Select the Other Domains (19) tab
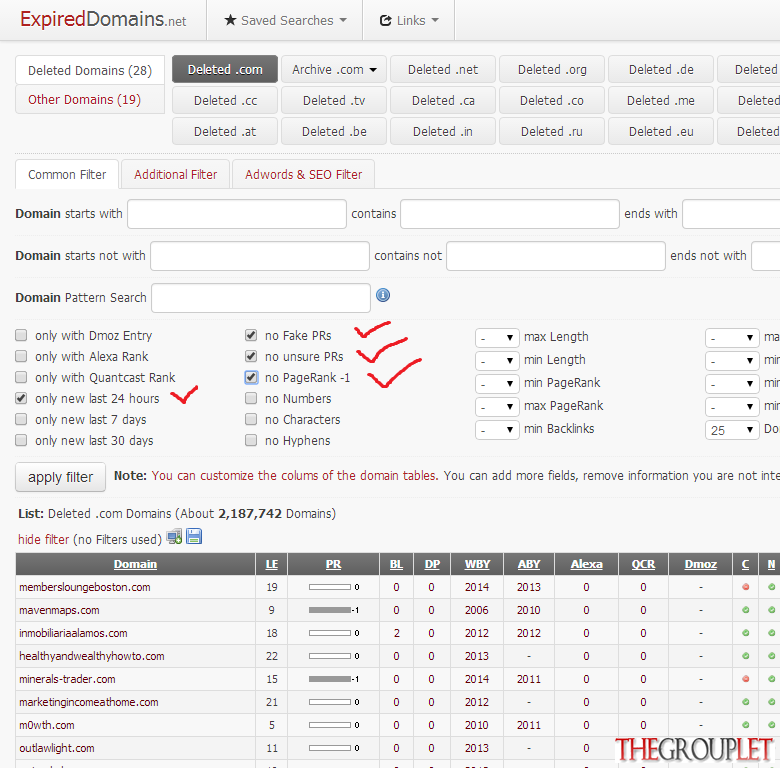This screenshot has height=768, width=780. coord(90,99)
